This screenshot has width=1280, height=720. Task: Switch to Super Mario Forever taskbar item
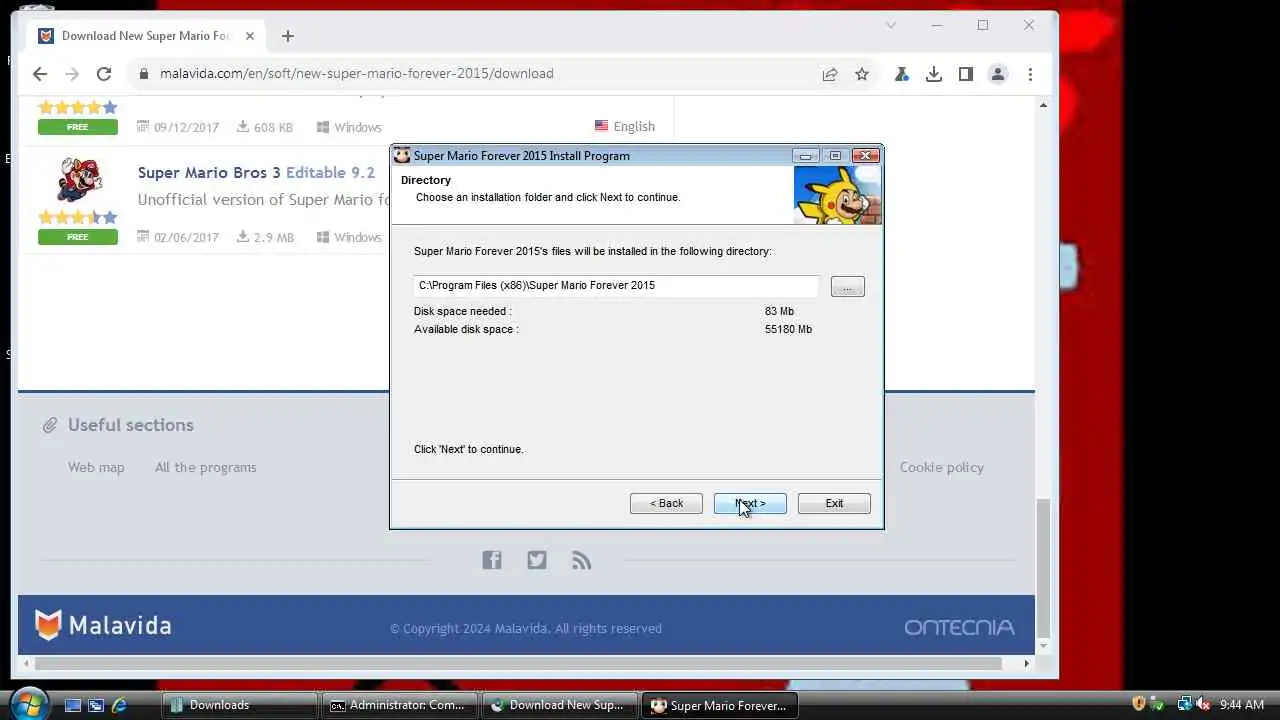pos(720,705)
